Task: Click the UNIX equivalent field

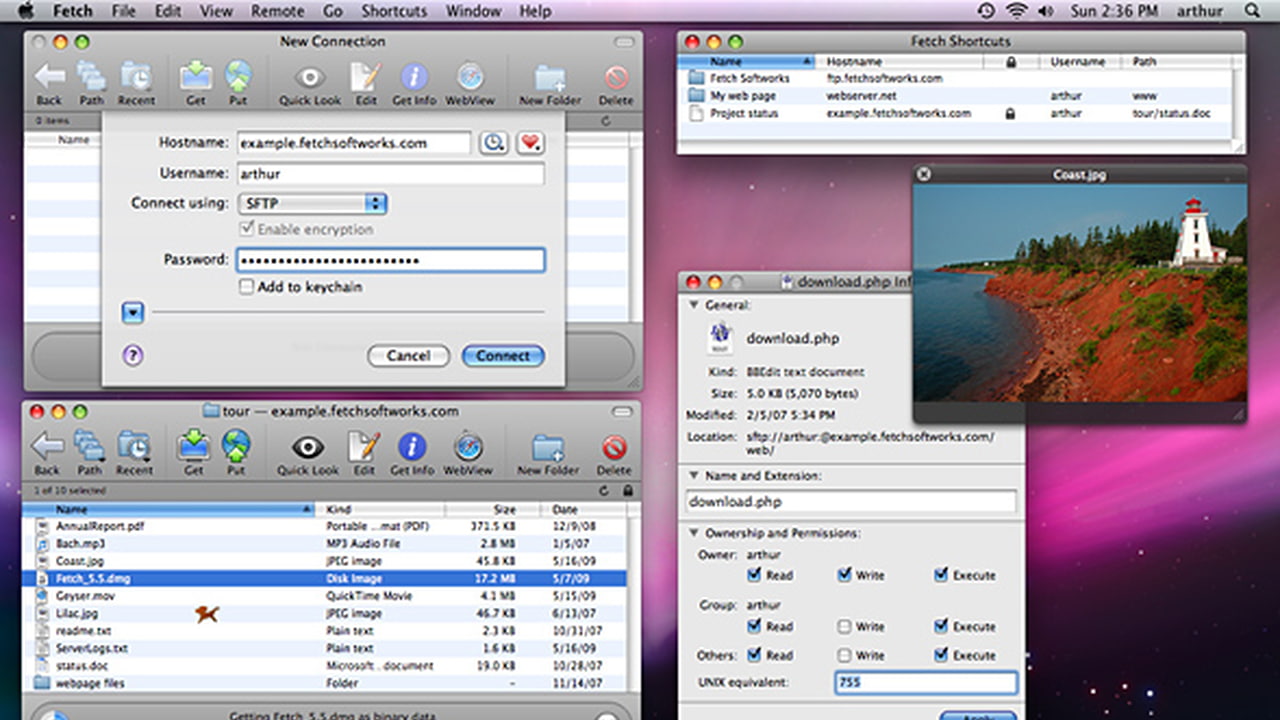Action: [926, 683]
